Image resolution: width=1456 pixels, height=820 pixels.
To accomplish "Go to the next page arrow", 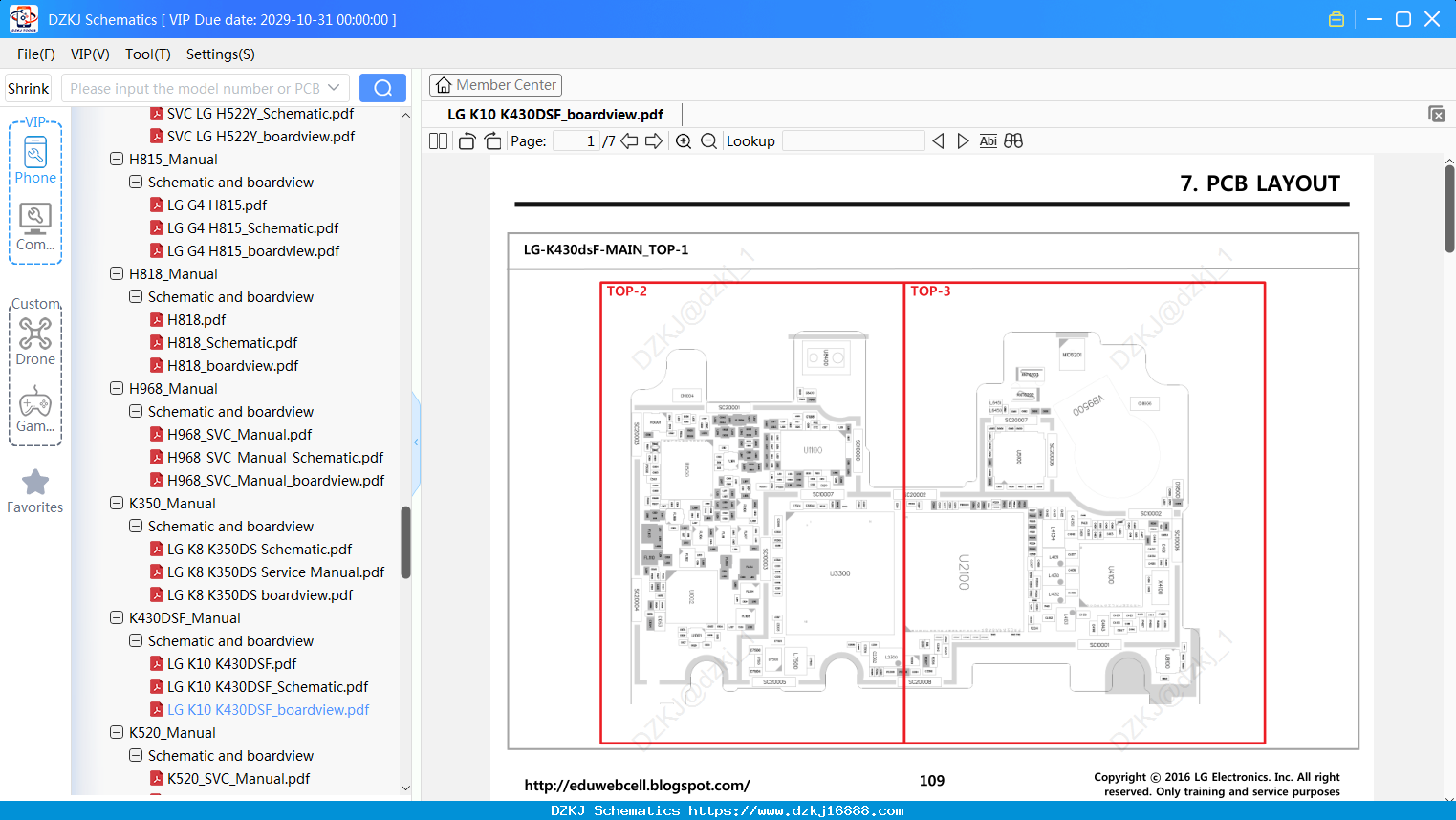I will click(x=654, y=141).
